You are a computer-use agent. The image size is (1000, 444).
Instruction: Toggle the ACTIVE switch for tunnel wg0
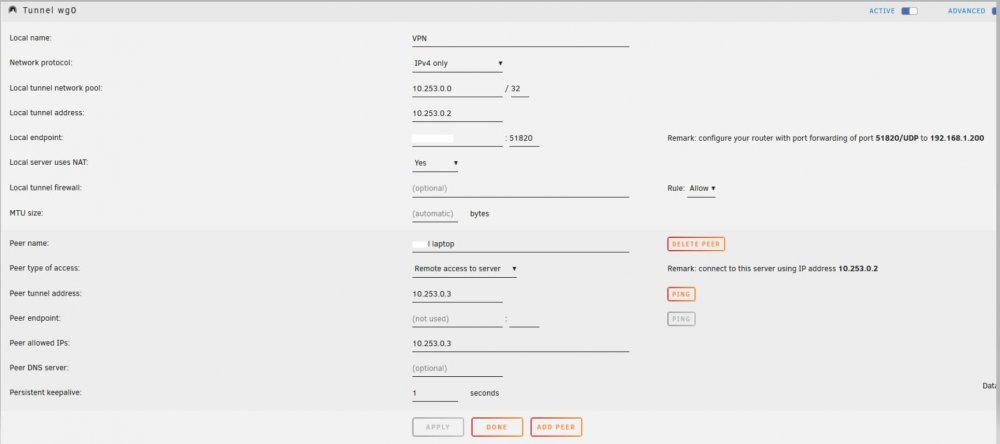[x=909, y=11]
